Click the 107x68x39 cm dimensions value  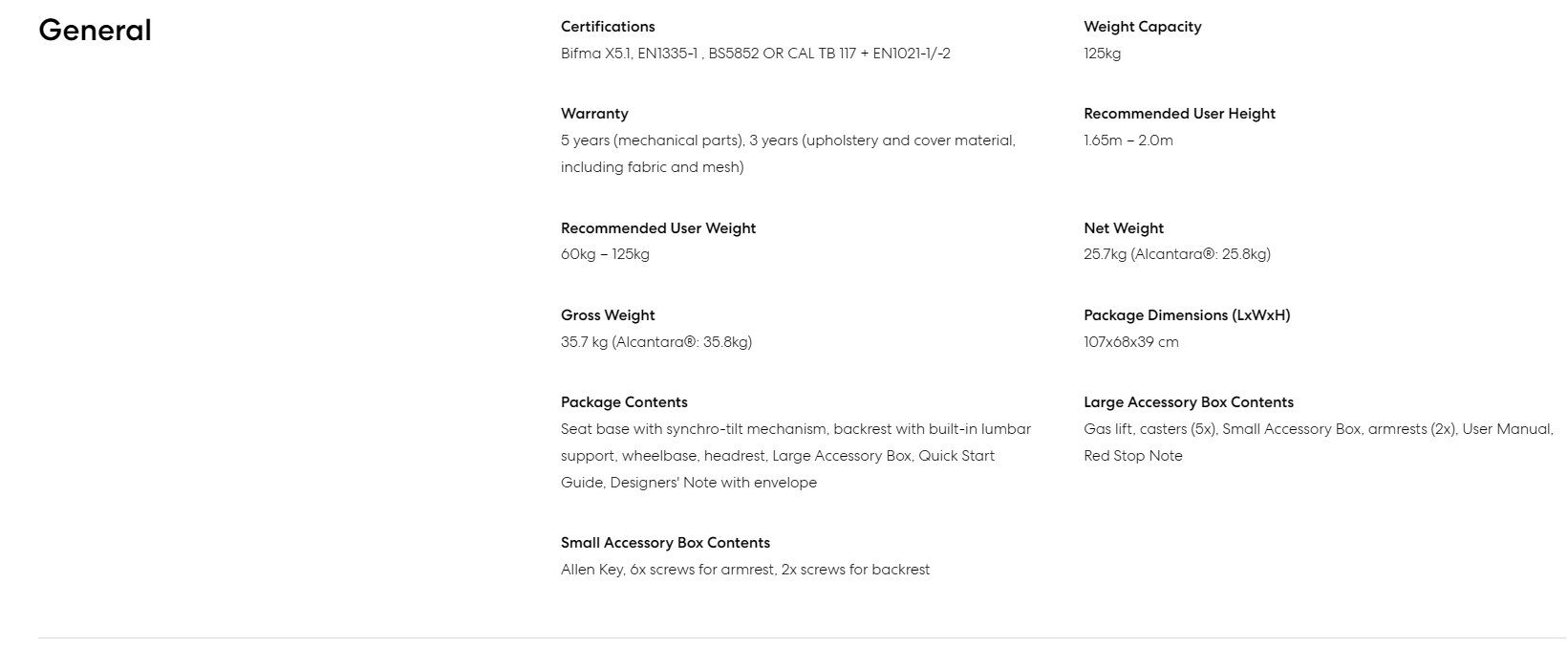[1130, 342]
